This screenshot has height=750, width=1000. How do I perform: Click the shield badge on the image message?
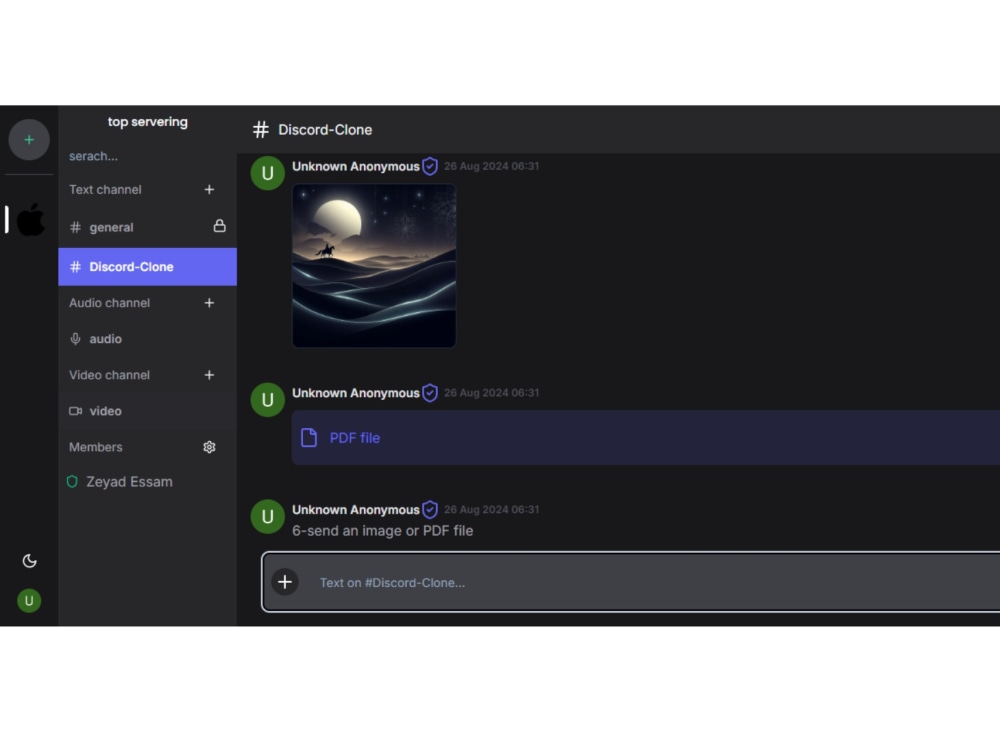point(430,166)
